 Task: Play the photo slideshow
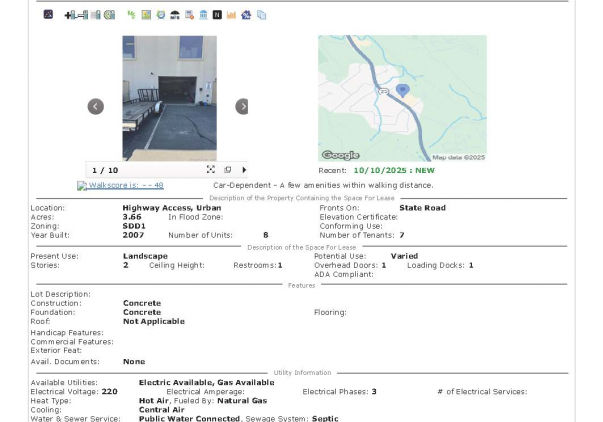(x=243, y=170)
